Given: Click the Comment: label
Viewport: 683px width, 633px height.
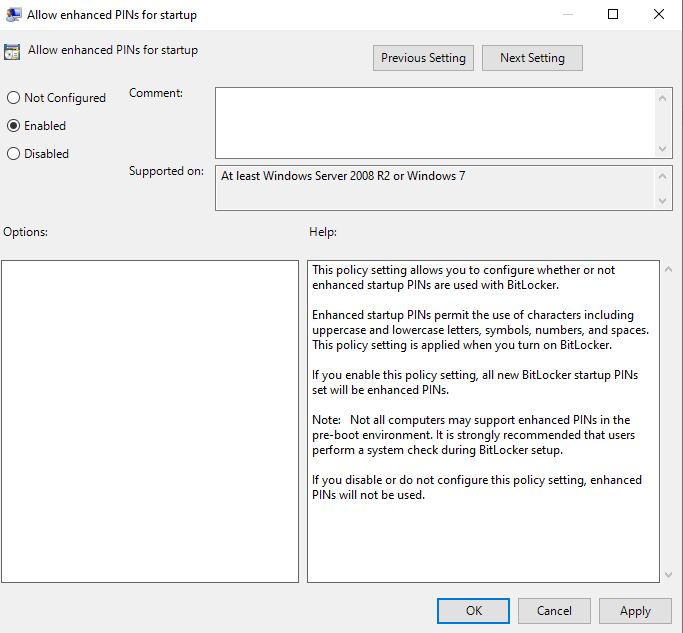Looking at the screenshot, I should [156, 93].
